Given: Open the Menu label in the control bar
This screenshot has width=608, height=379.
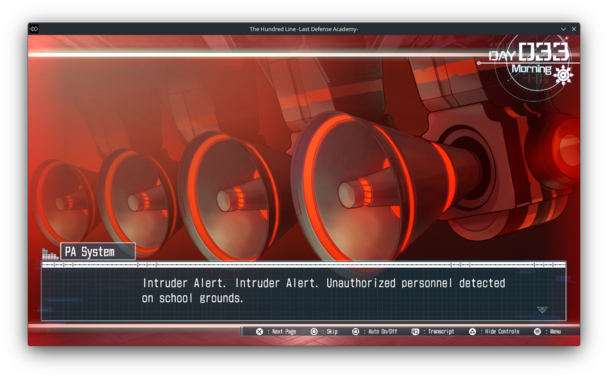Looking at the screenshot, I should point(555,331).
